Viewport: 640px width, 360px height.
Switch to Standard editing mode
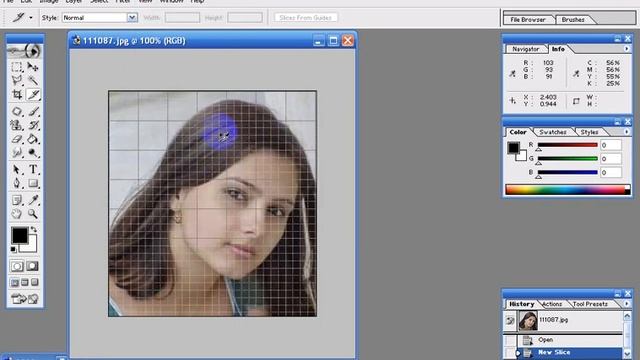point(17,266)
